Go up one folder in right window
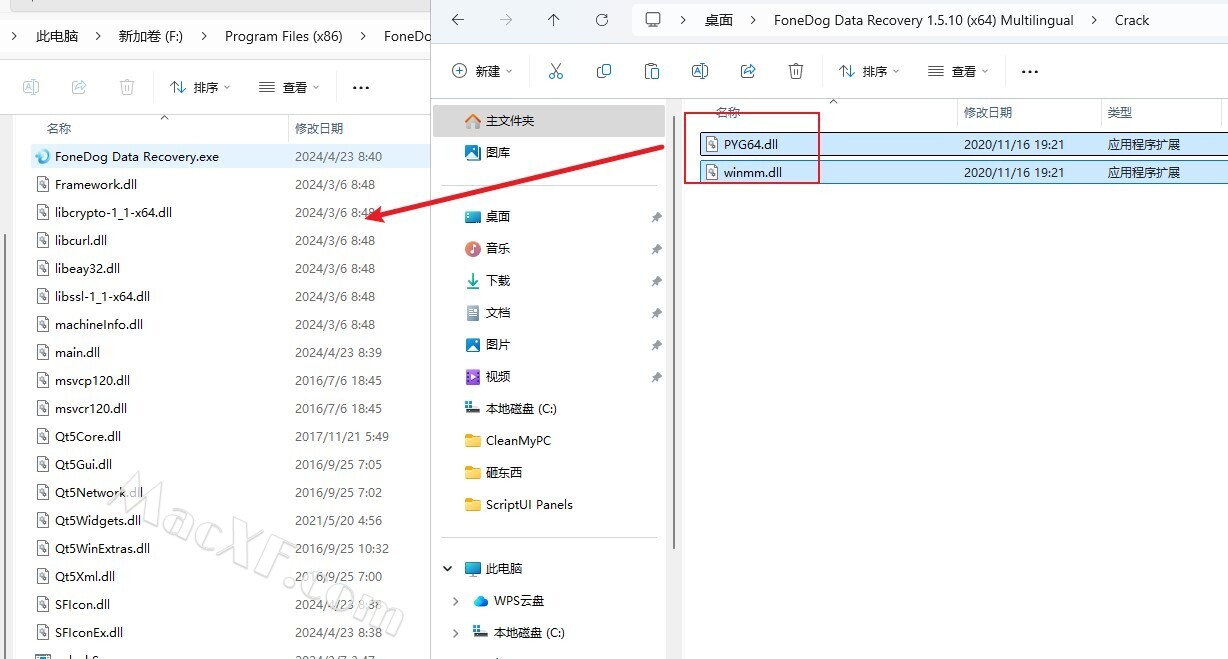This screenshot has width=1228, height=659. pos(553,20)
